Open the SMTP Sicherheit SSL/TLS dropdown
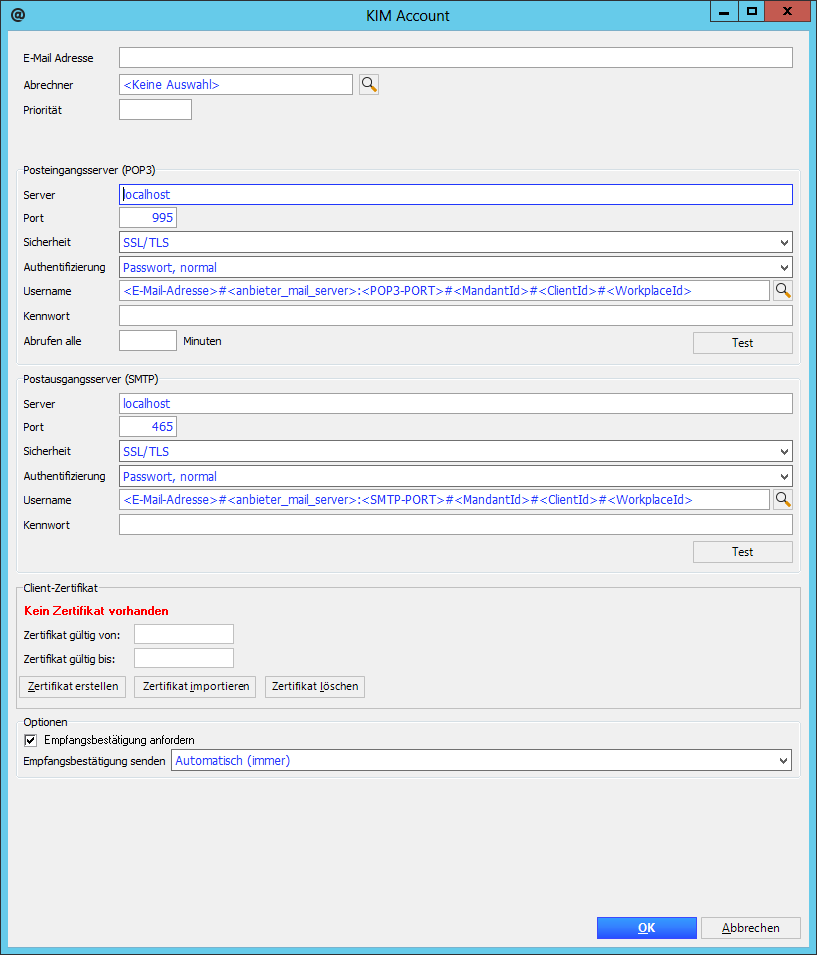This screenshot has height=955, width=817. pos(456,451)
